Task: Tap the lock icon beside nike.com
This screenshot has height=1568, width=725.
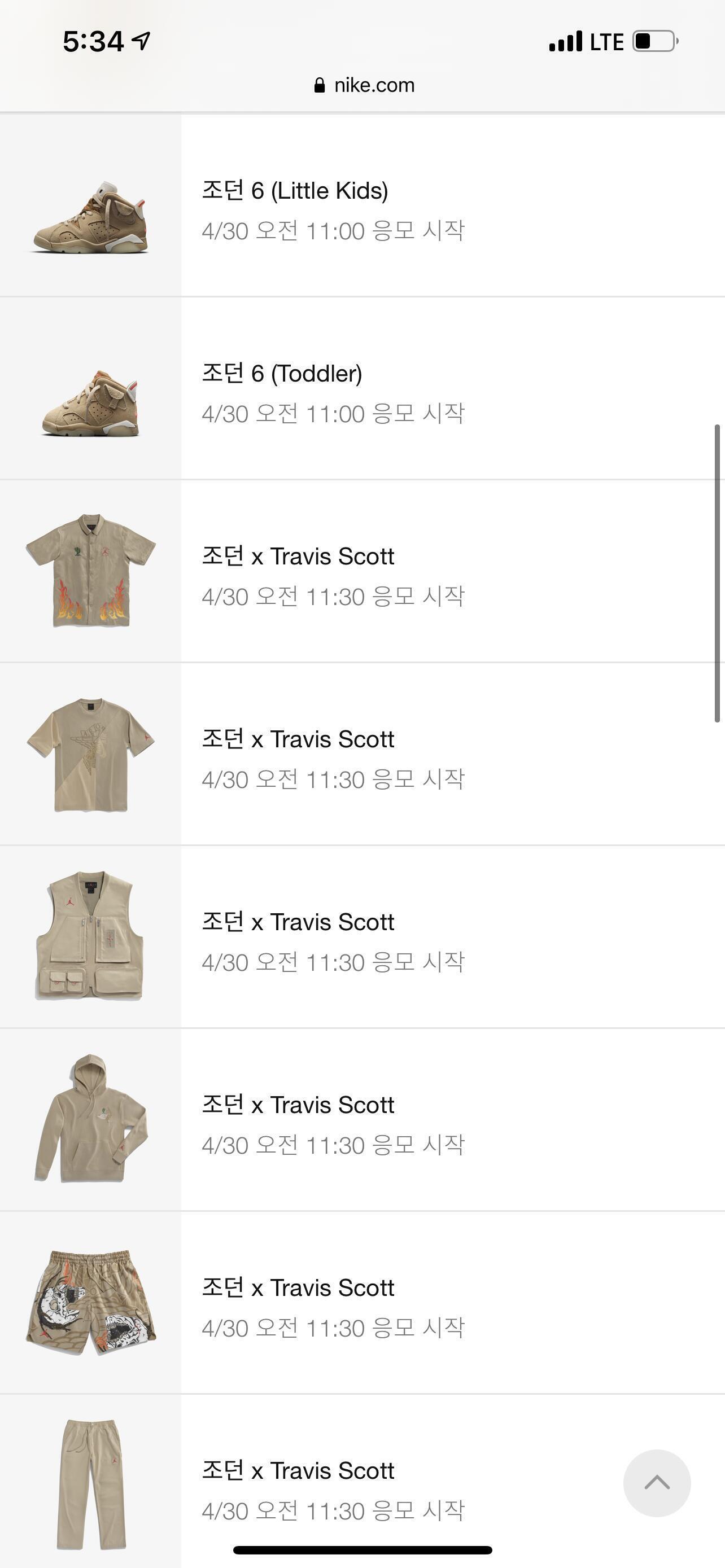Action: pos(320,85)
